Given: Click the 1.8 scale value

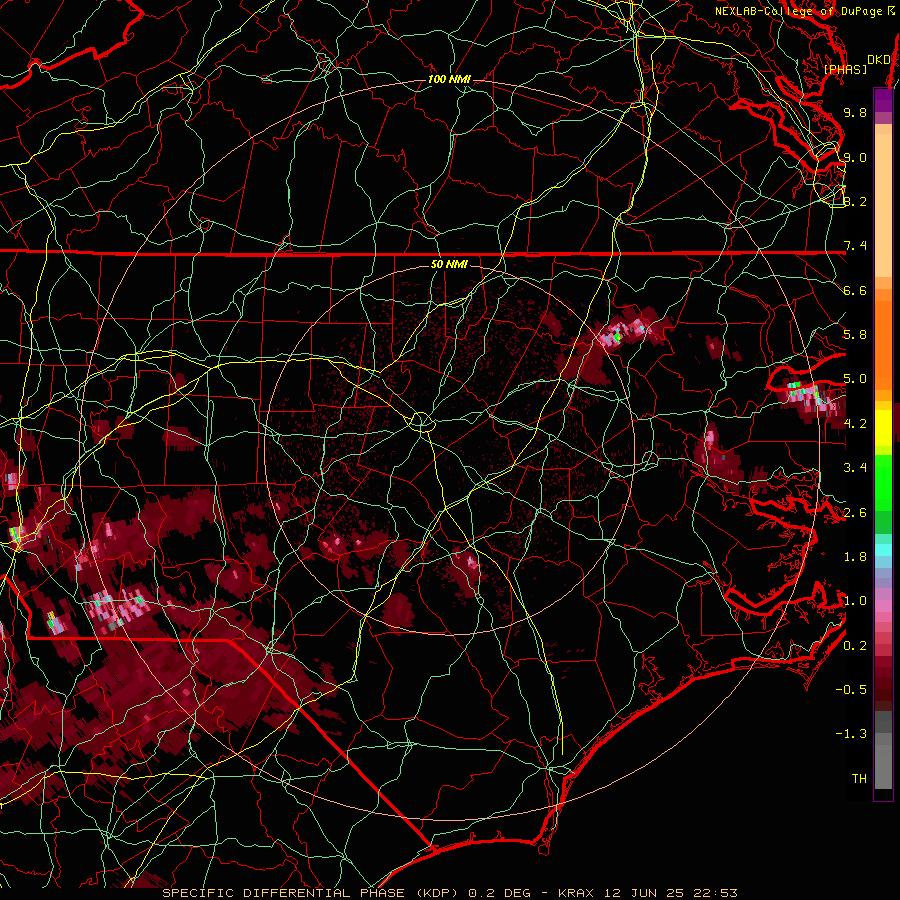Looking at the screenshot, I should tap(855, 557).
